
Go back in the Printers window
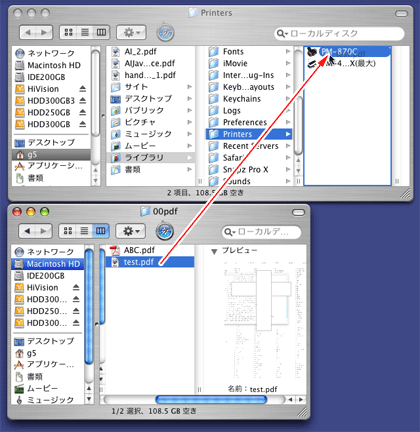coord(28,32)
